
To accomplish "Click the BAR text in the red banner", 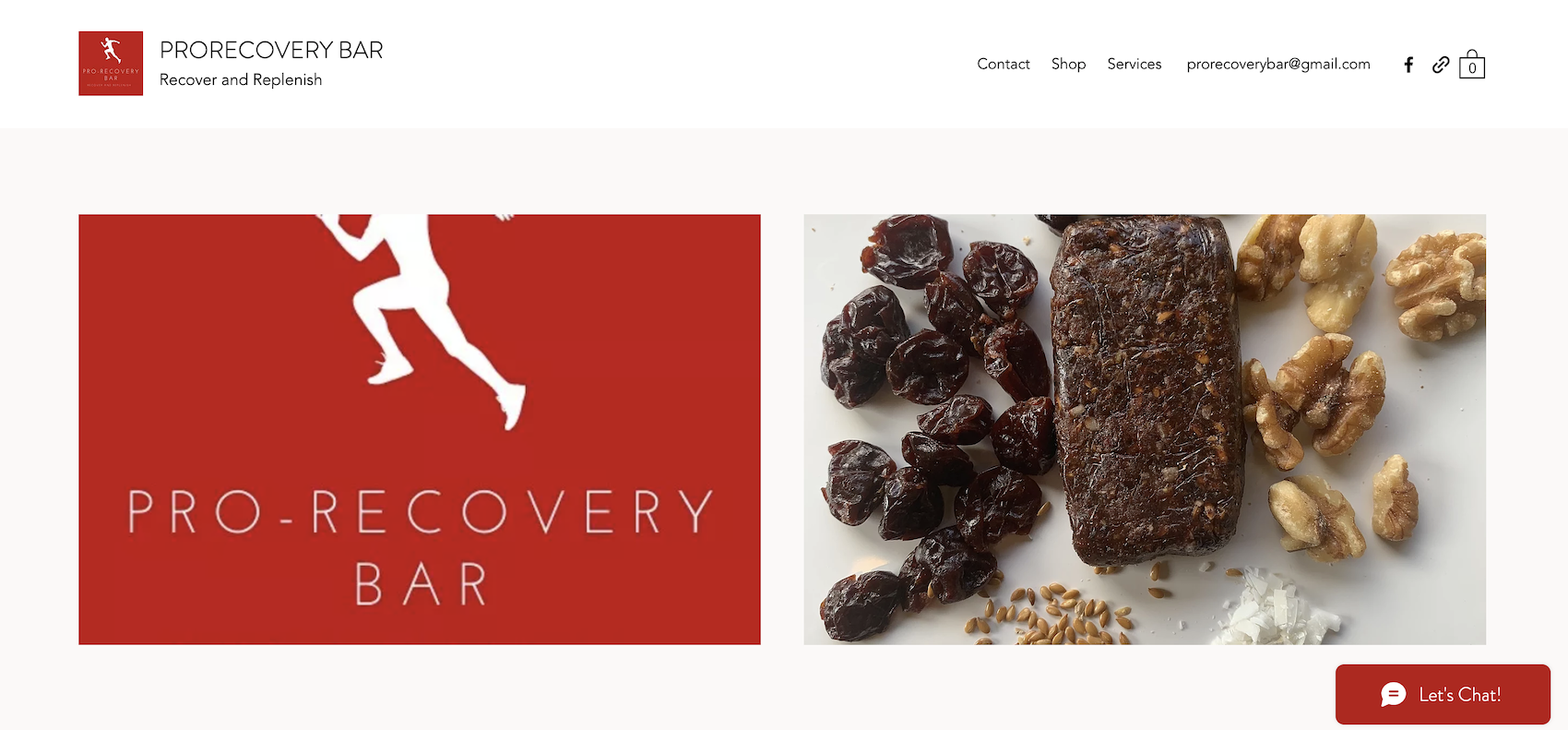I will (422, 584).
